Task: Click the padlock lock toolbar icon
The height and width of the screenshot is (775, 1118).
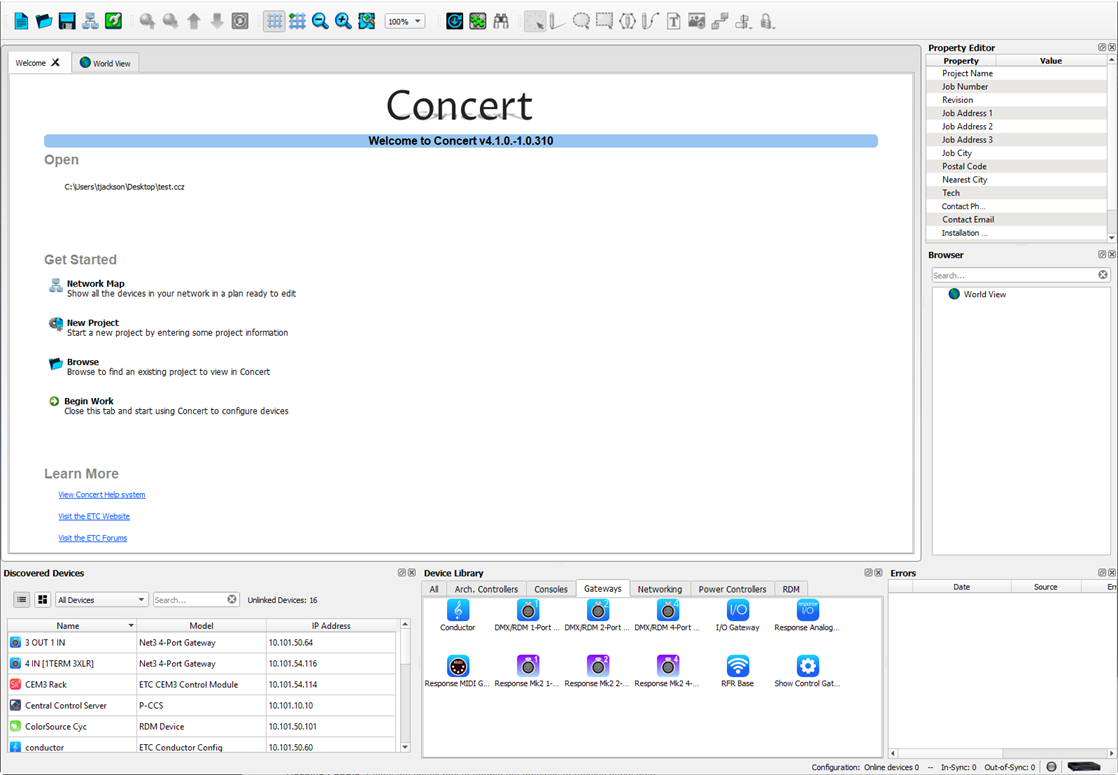Action: (766, 21)
